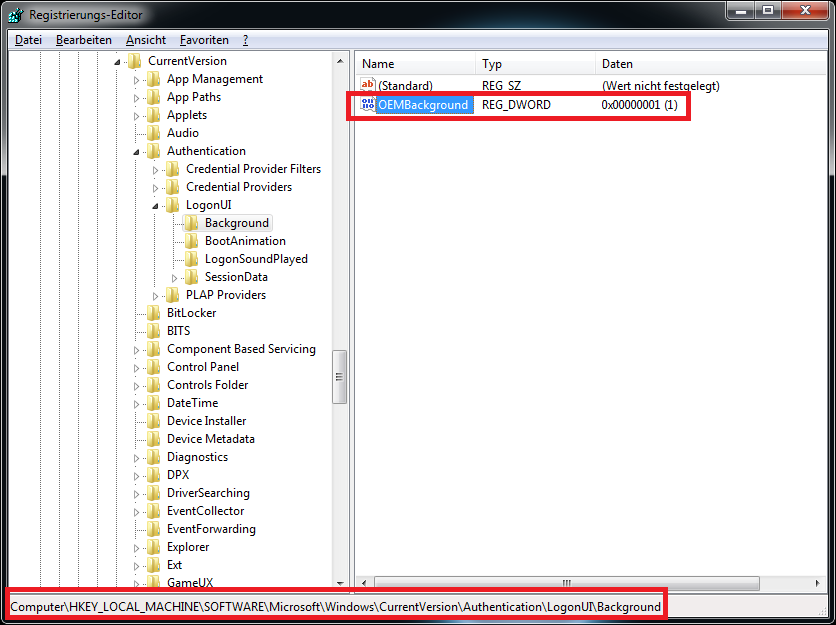Select the BootAnimation key

(x=245, y=241)
